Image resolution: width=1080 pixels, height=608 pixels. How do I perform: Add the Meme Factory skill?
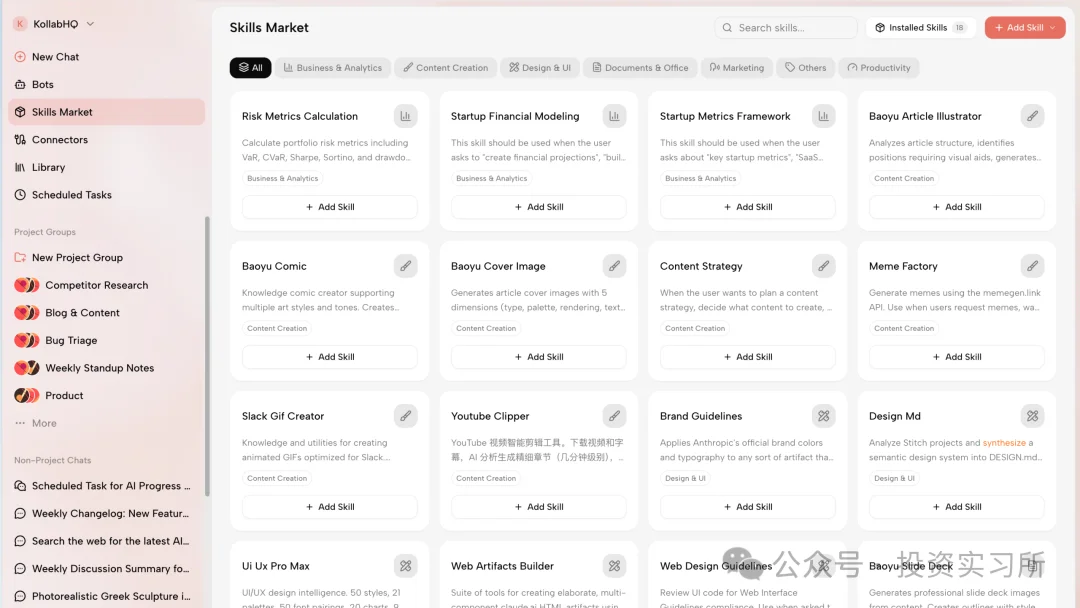[x=956, y=357]
